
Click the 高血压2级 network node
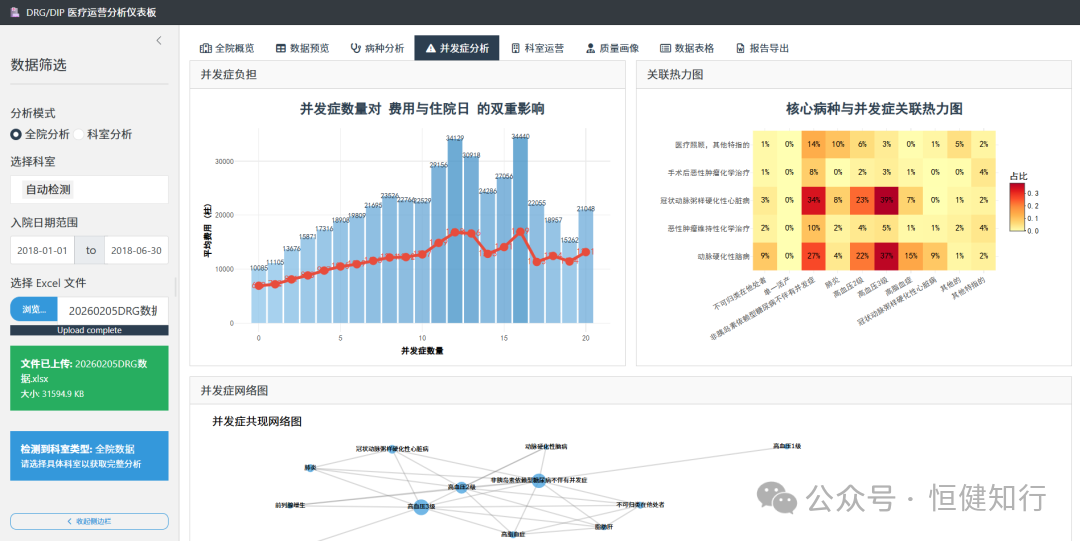[461, 487]
